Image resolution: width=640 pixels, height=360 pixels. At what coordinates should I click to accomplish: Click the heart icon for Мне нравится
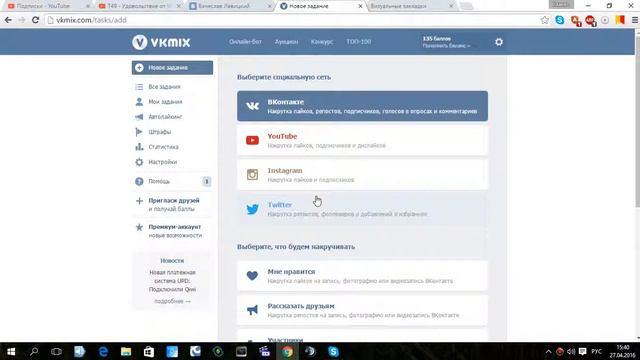click(252, 276)
